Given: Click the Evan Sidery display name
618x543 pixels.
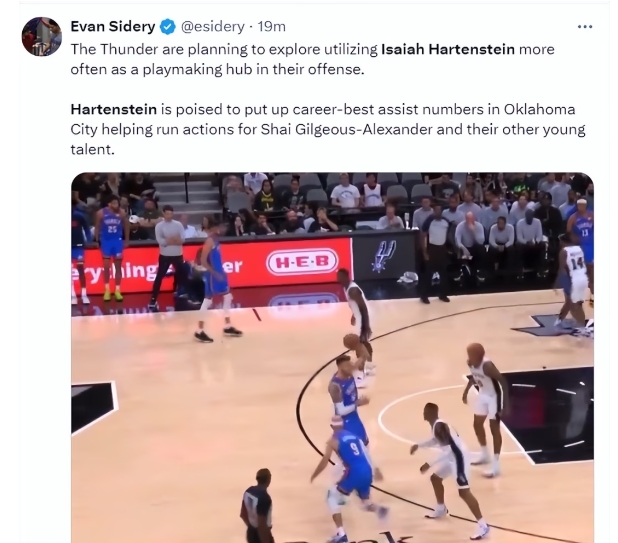Looking at the screenshot, I should [113, 26].
